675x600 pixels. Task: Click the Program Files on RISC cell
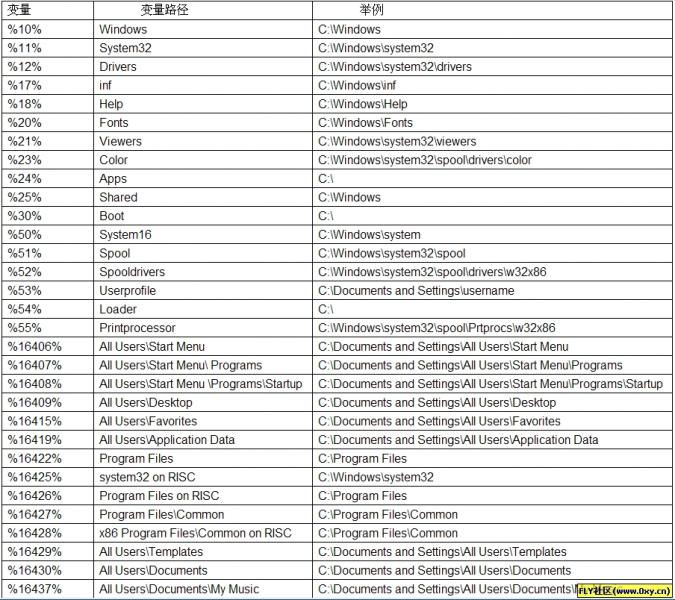[x=203, y=495]
